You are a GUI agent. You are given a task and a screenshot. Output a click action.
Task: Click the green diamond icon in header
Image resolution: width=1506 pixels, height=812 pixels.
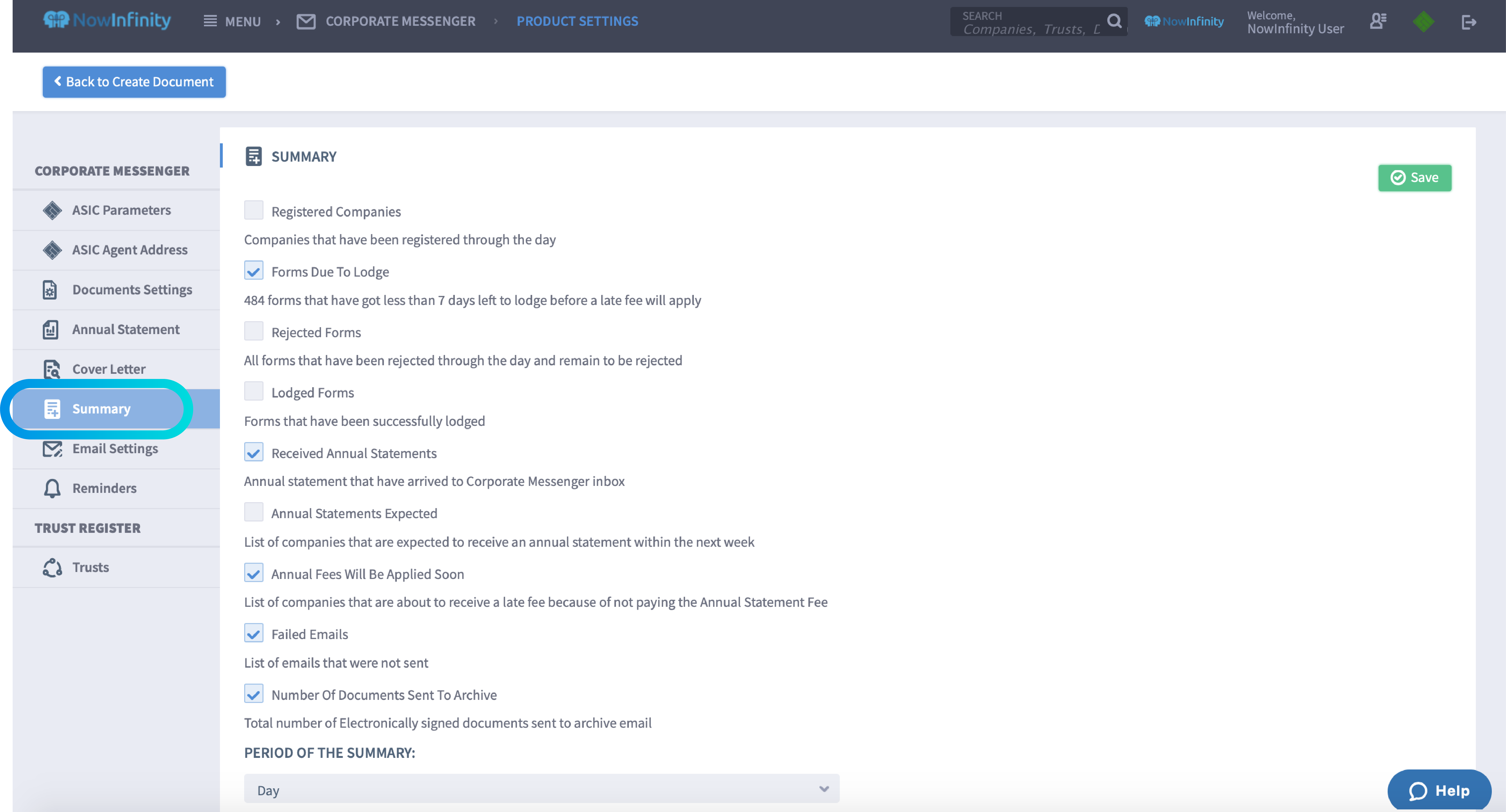[x=1423, y=22]
